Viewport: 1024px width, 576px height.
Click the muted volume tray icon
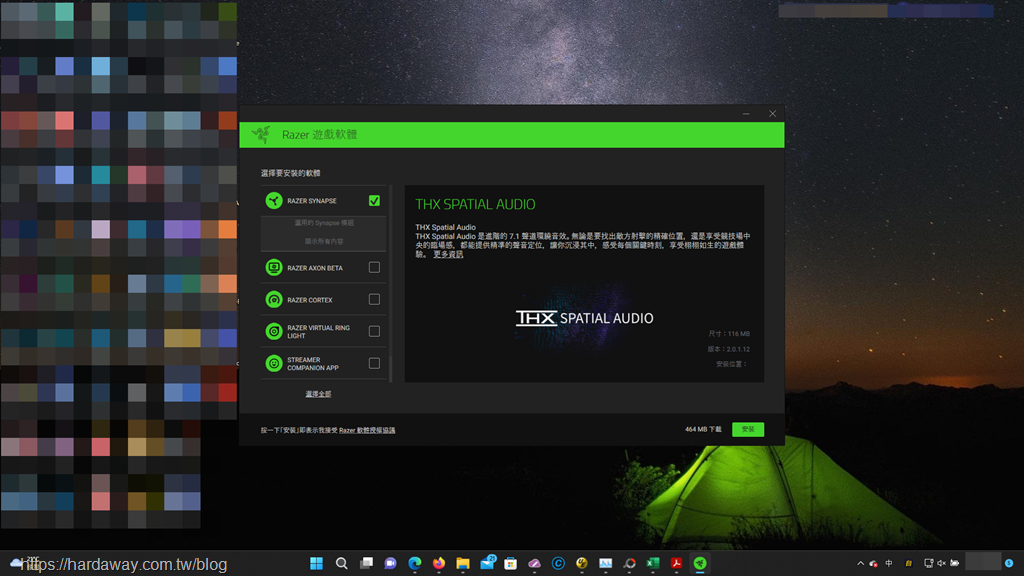coord(942,563)
